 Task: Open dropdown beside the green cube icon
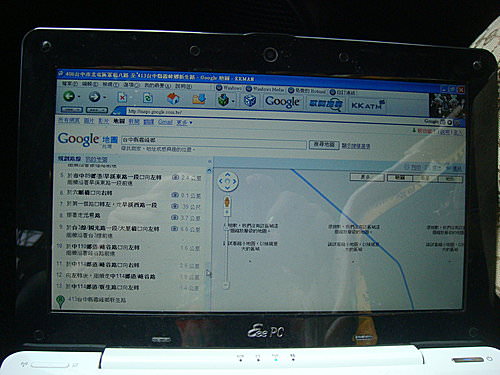[233, 101]
